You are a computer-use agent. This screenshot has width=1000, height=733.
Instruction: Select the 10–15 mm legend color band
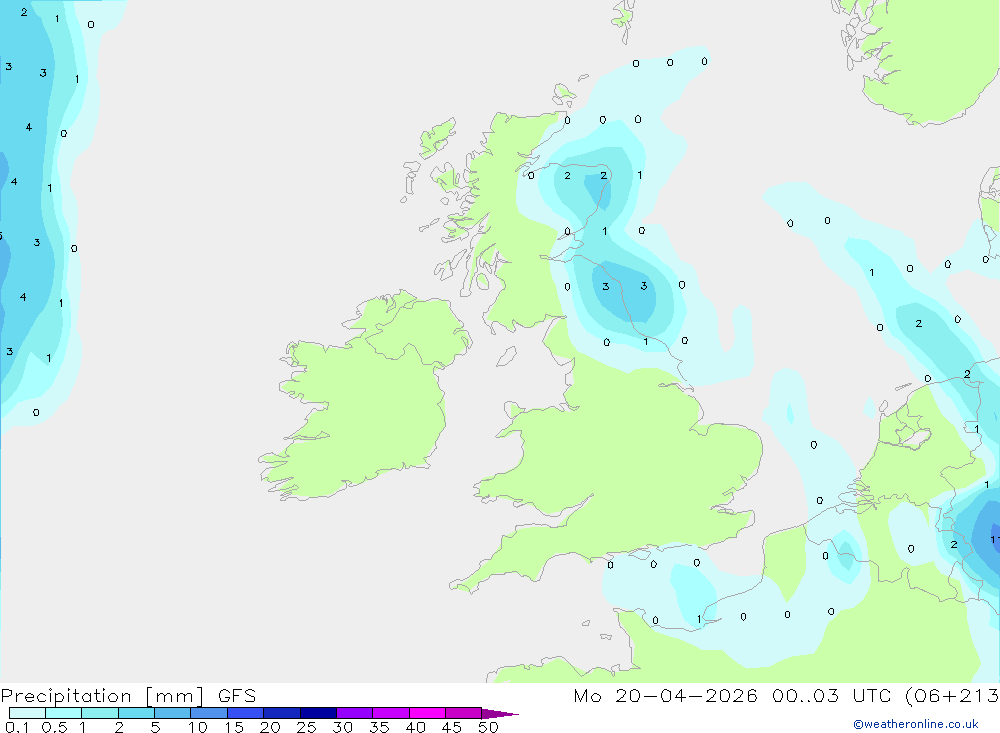tap(209, 713)
